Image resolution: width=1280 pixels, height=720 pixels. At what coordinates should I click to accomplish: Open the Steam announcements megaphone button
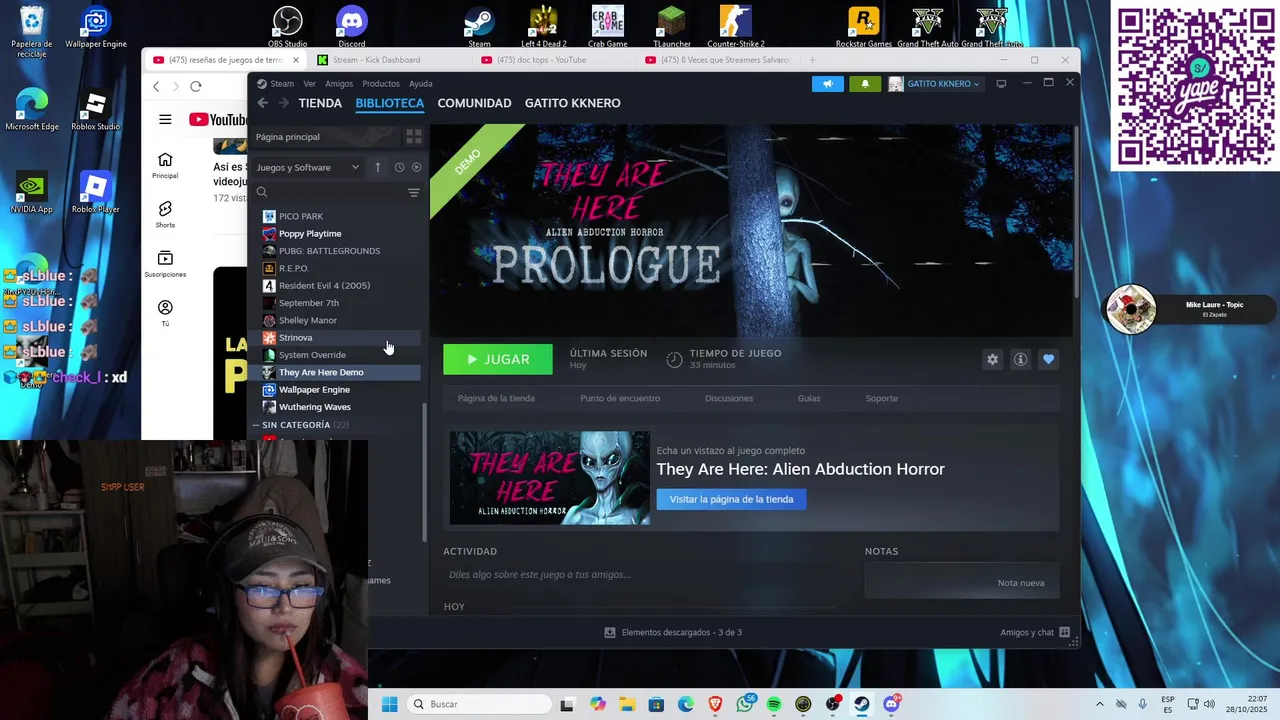pyautogui.click(x=828, y=84)
